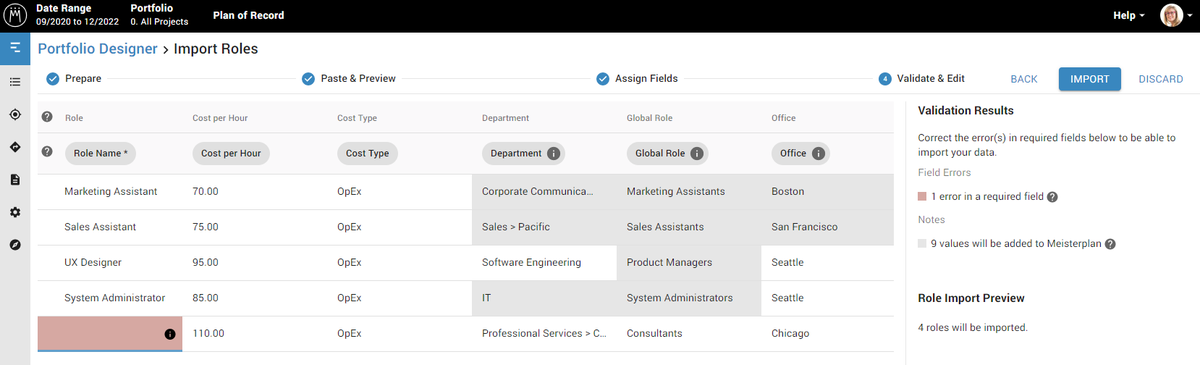Select the Cost Type field chip
The image size is (1200, 365).
click(368, 154)
